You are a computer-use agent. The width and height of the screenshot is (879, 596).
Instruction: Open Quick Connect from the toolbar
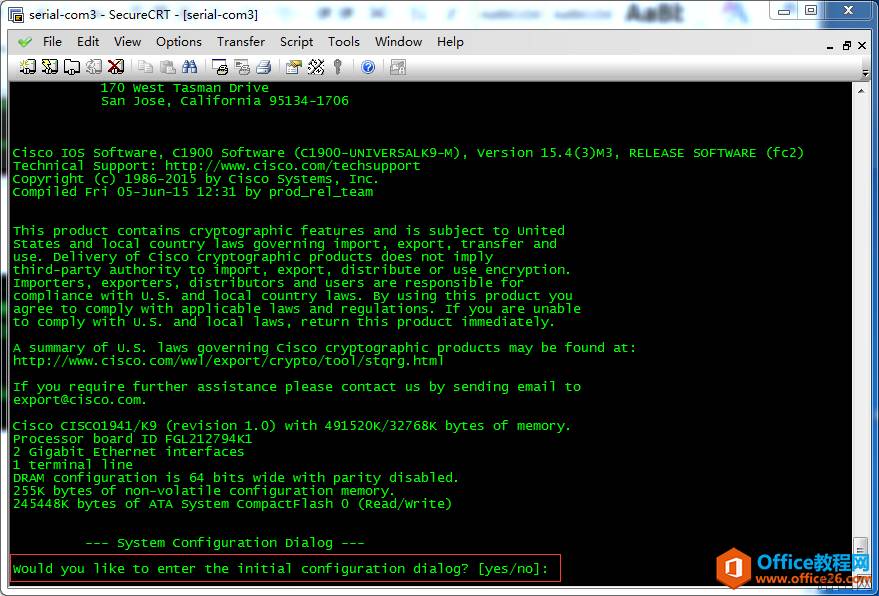click(49, 67)
